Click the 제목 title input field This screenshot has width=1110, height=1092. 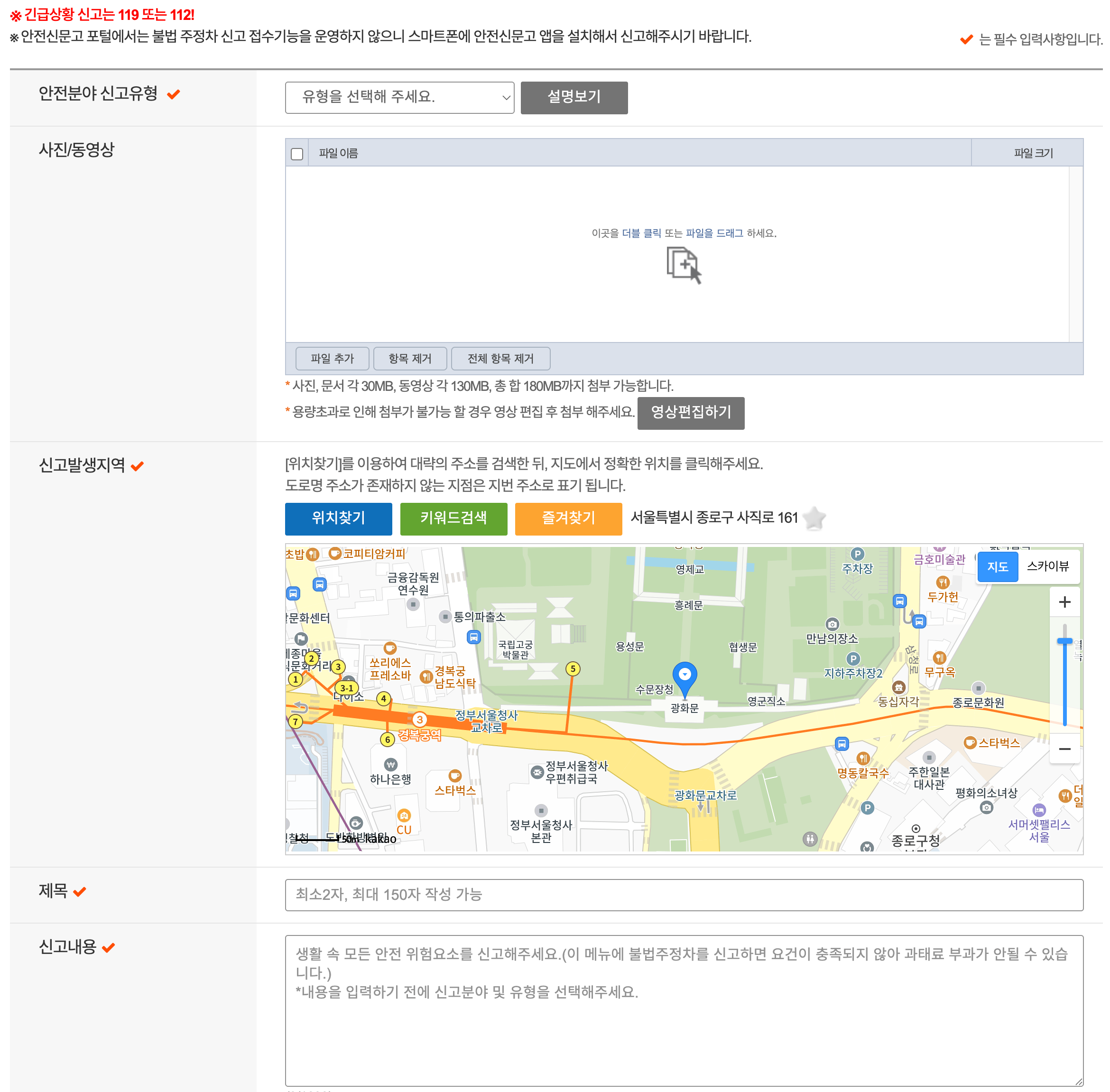pyautogui.click(x=684, y=895)
